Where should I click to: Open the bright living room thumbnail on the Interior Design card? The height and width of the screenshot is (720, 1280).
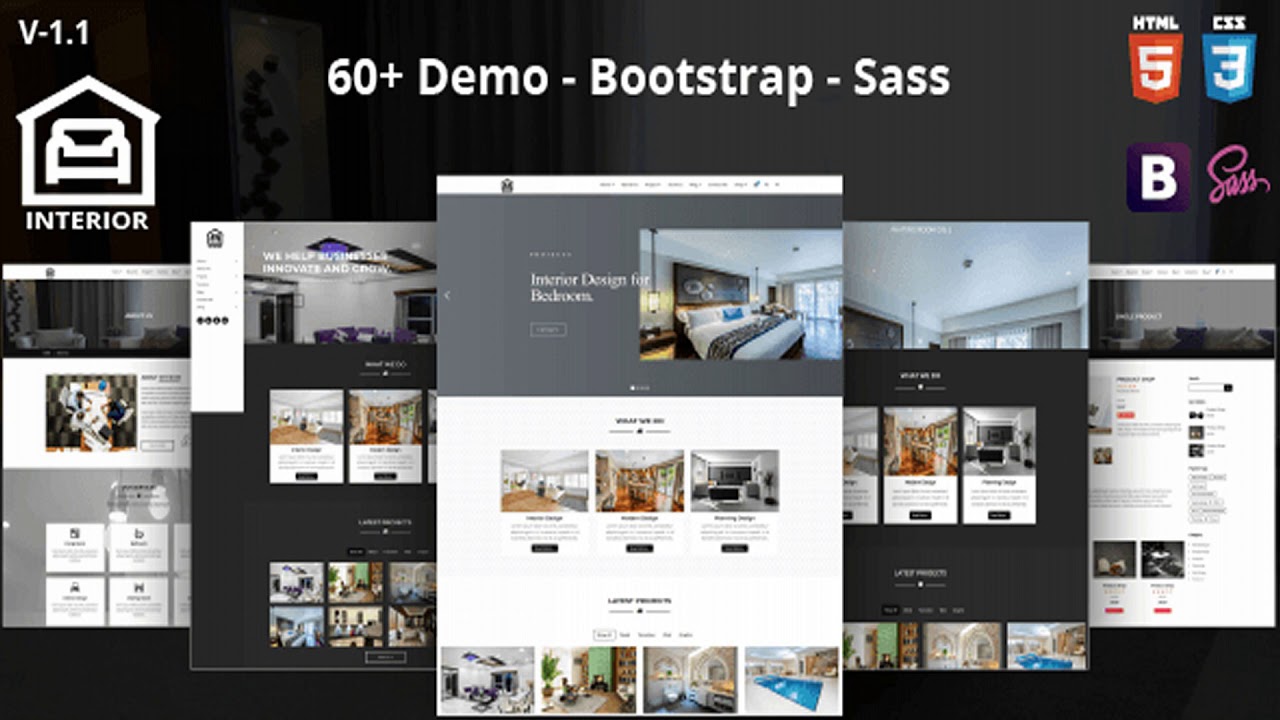click(545, 481)
